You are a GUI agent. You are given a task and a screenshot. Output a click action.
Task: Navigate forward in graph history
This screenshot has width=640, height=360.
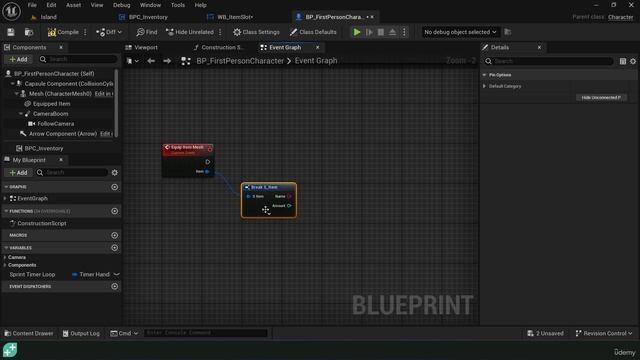tap(167, 61)
